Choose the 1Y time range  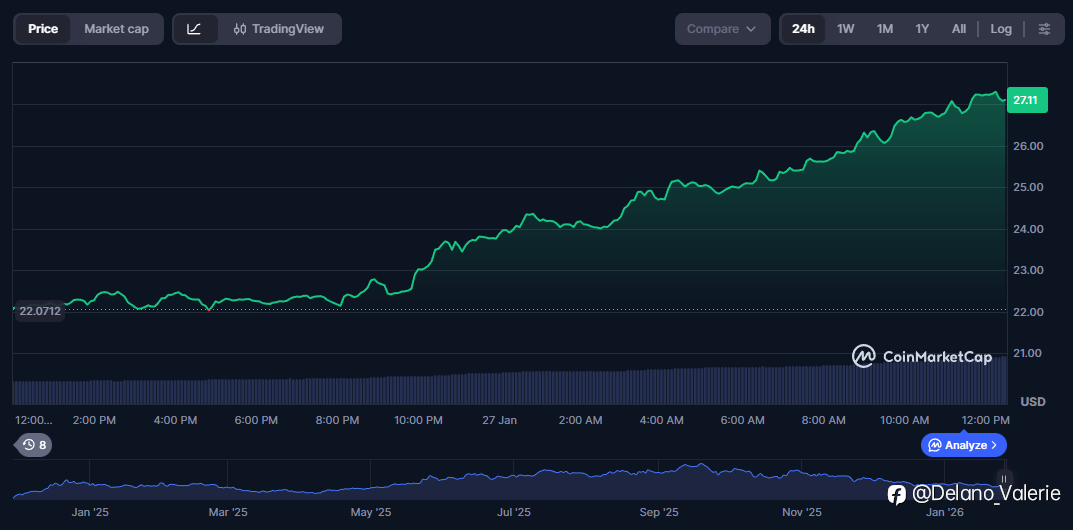[x=922, y=29]
